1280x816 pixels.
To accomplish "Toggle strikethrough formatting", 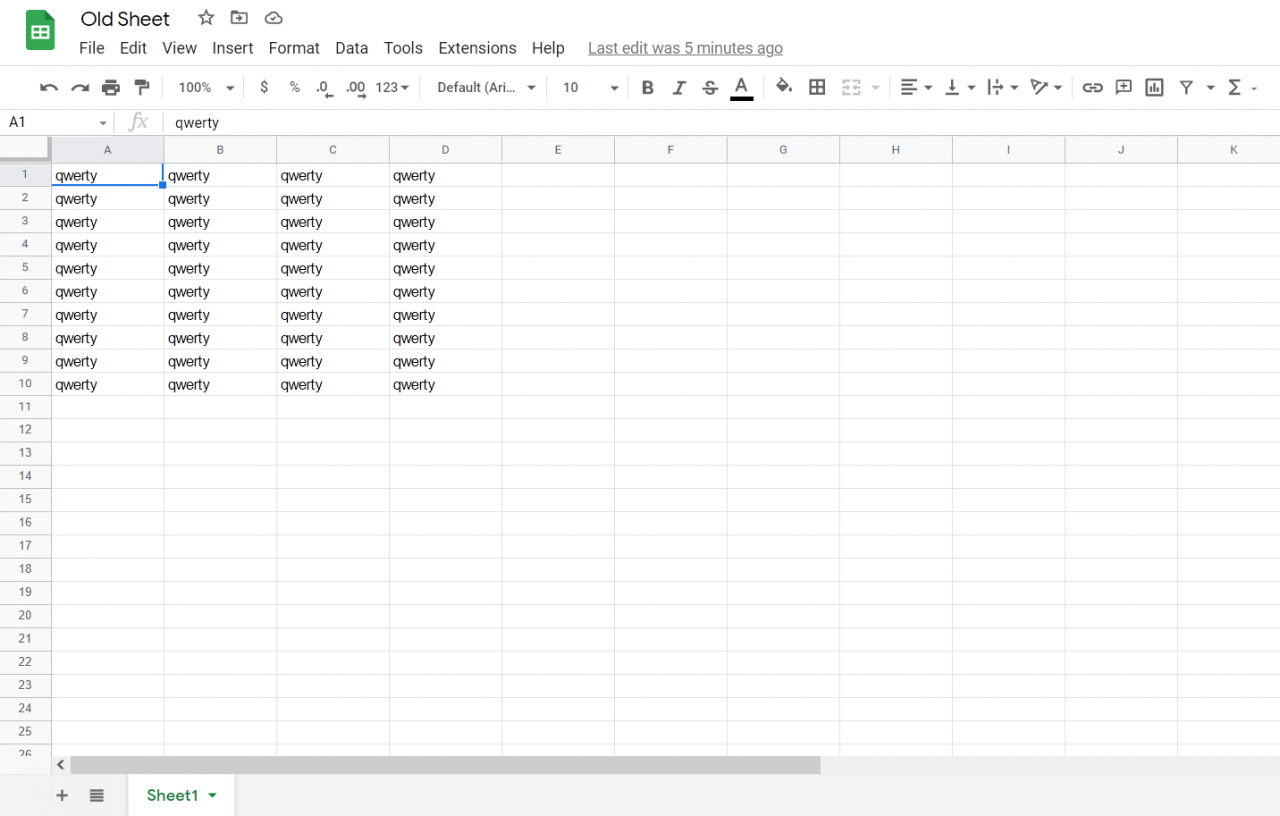I will coord(710,87).
